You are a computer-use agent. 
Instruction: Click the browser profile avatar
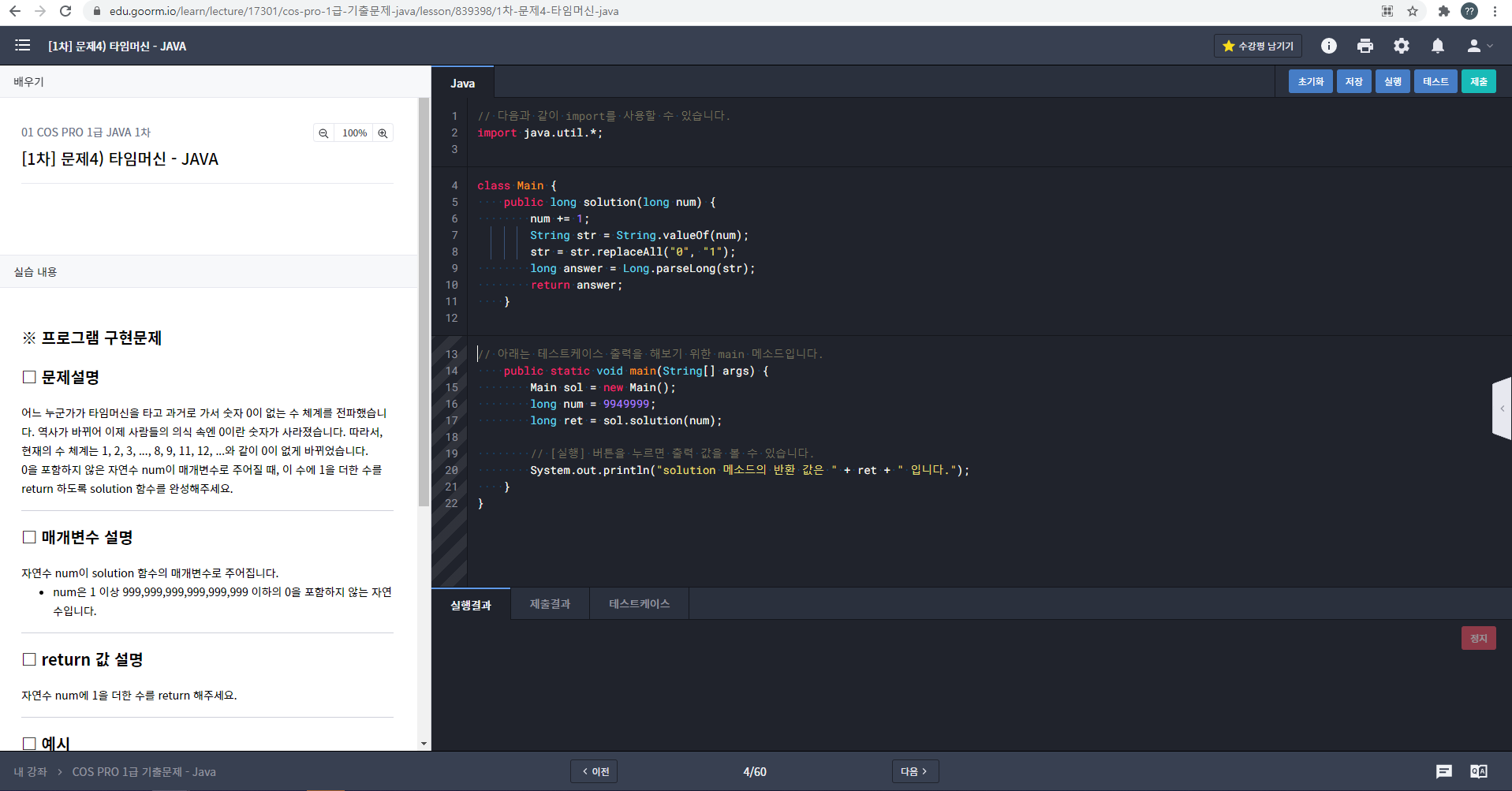click(1469, 11)
